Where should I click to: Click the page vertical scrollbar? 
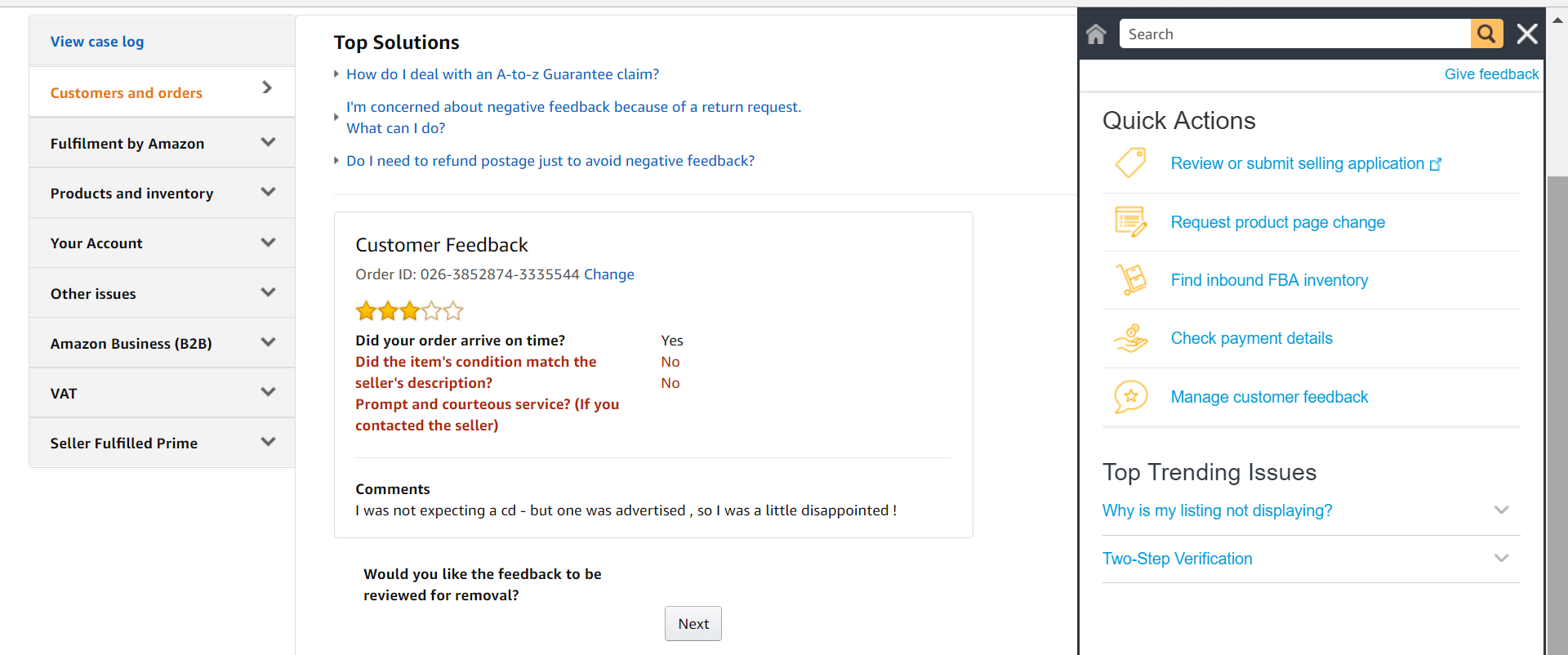[x=1557, y=408]
